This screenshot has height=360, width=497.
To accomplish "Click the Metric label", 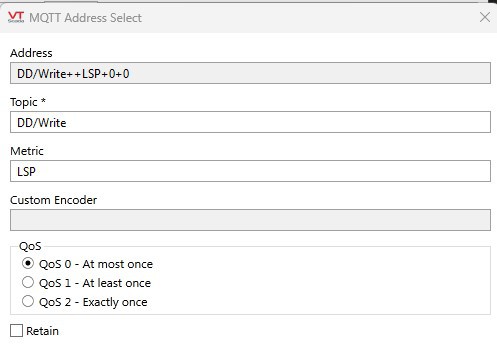I will tap(27, 151).
